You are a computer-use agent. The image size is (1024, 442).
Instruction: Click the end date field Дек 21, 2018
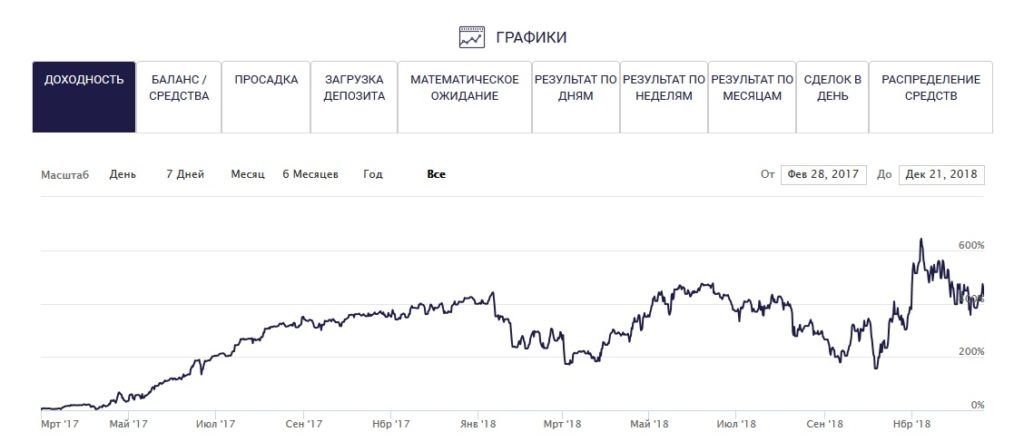pyautogui.click(x=942, y=174)
